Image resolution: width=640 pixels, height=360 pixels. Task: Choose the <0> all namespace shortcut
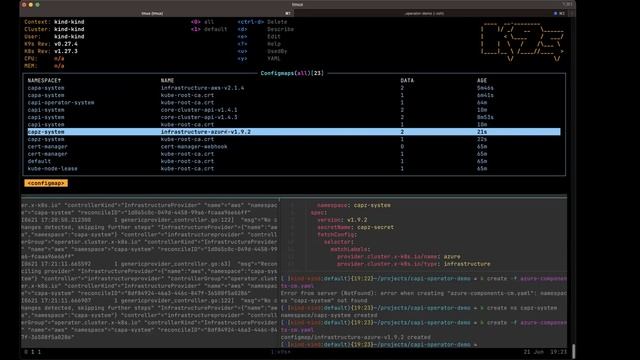202,22
